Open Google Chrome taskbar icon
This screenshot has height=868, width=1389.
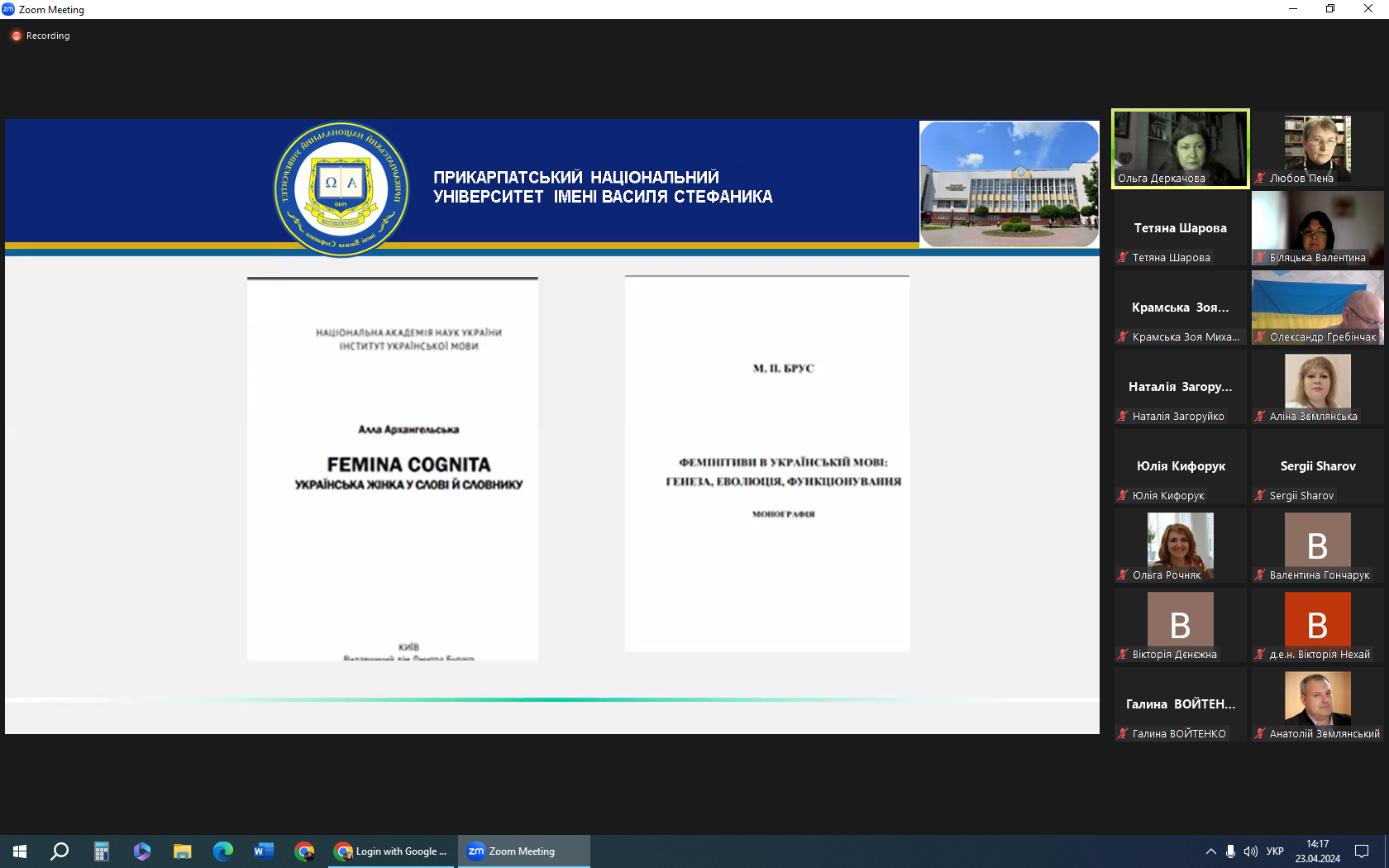(304, 851)
